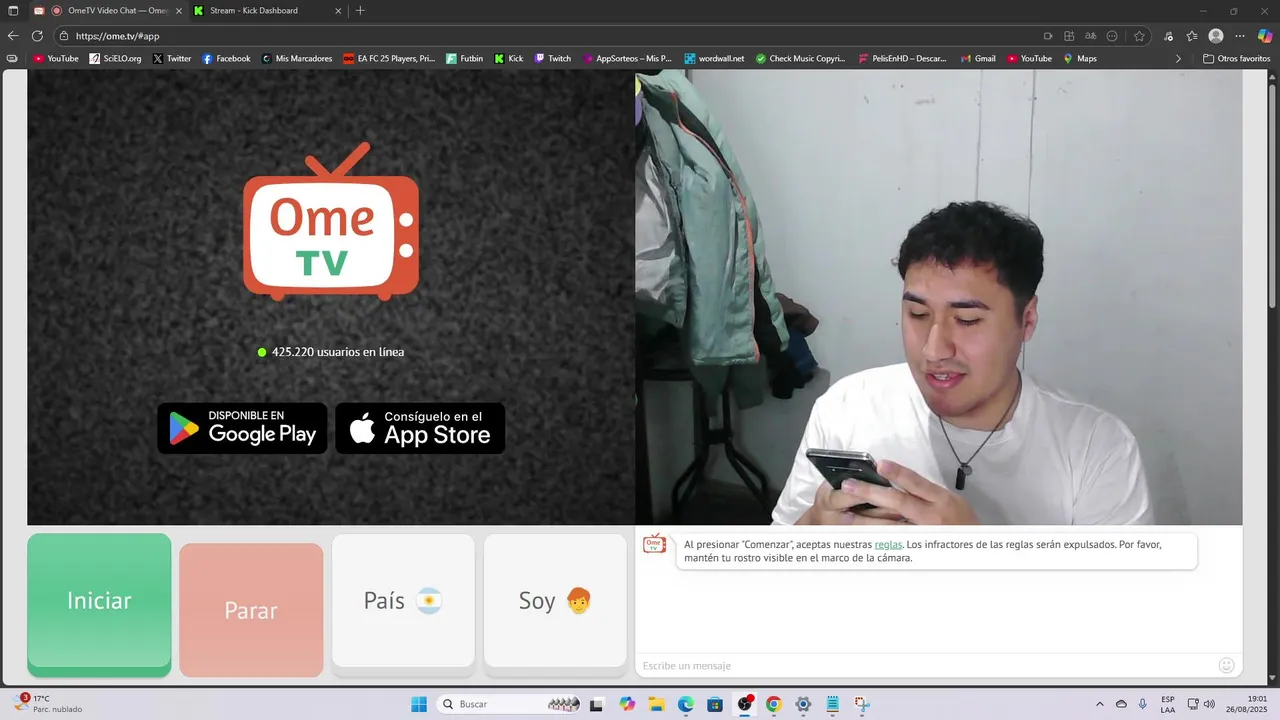The height and width of the screenshot is (720, 1280).
Task: Open the Soy gender selector
Action: [x=555, y=600]
